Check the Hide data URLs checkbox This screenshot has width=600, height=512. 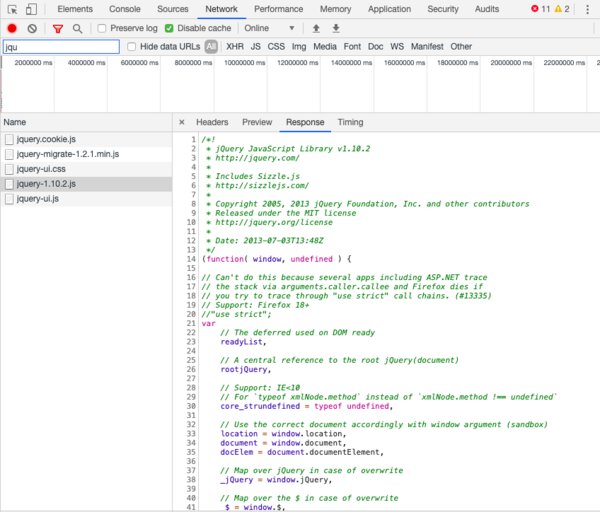131,47
